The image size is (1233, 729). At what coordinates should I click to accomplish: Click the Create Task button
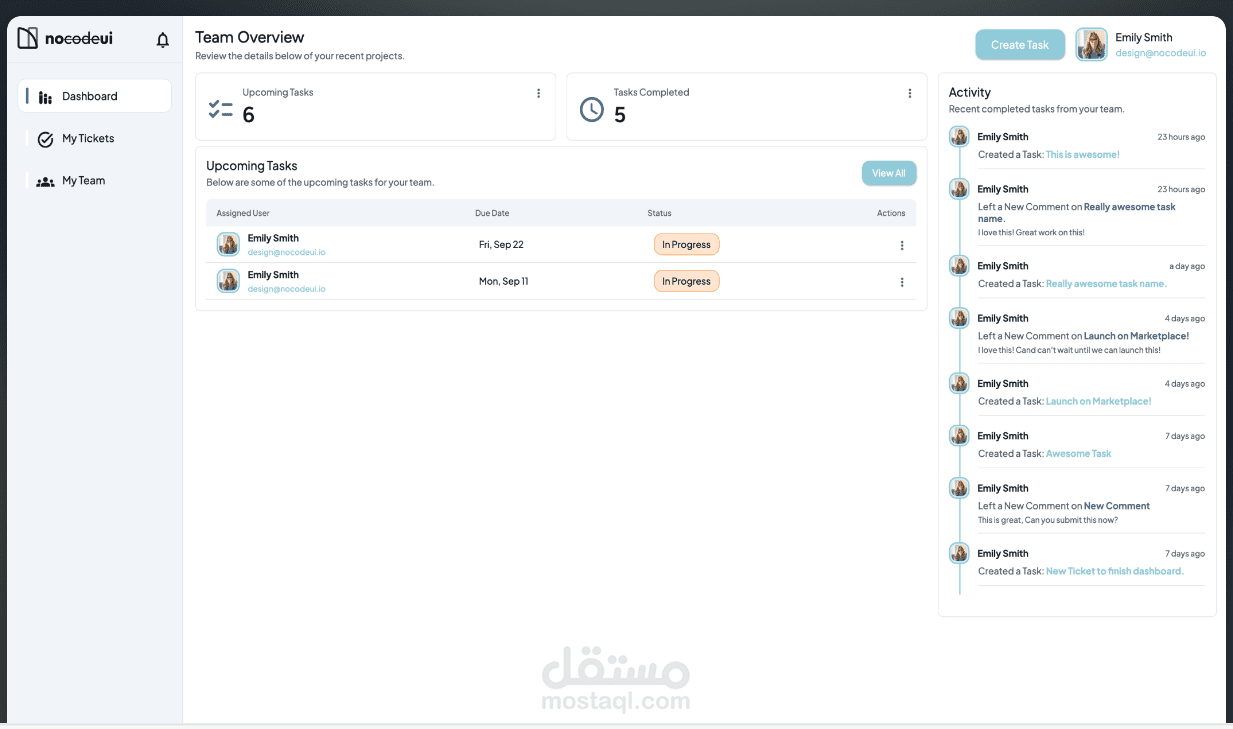click(x=1019, y=44)
